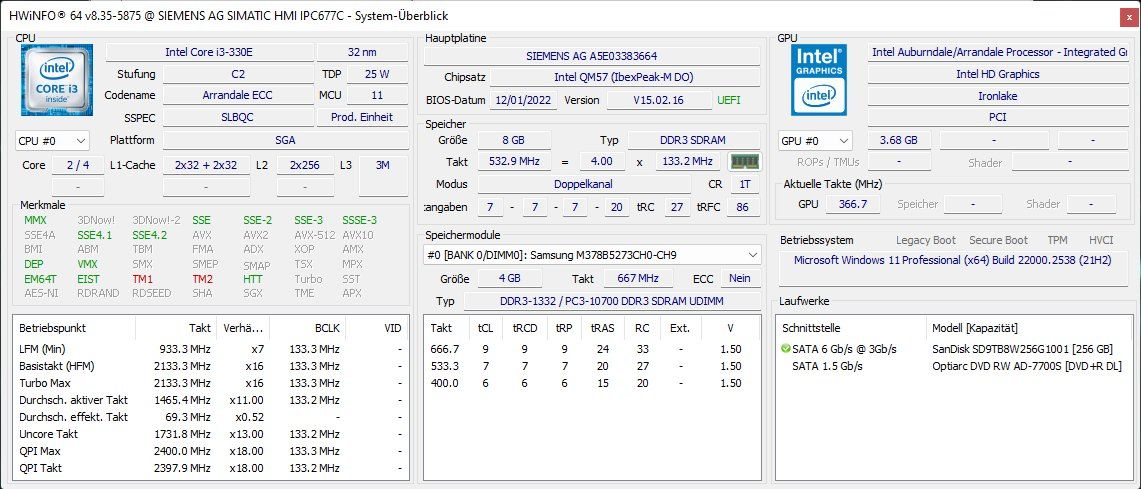Click the 532.9 MHz memory clock value
Image resolution: width=1141 pixels, height=489 pixels.
[x=513, y=162]
